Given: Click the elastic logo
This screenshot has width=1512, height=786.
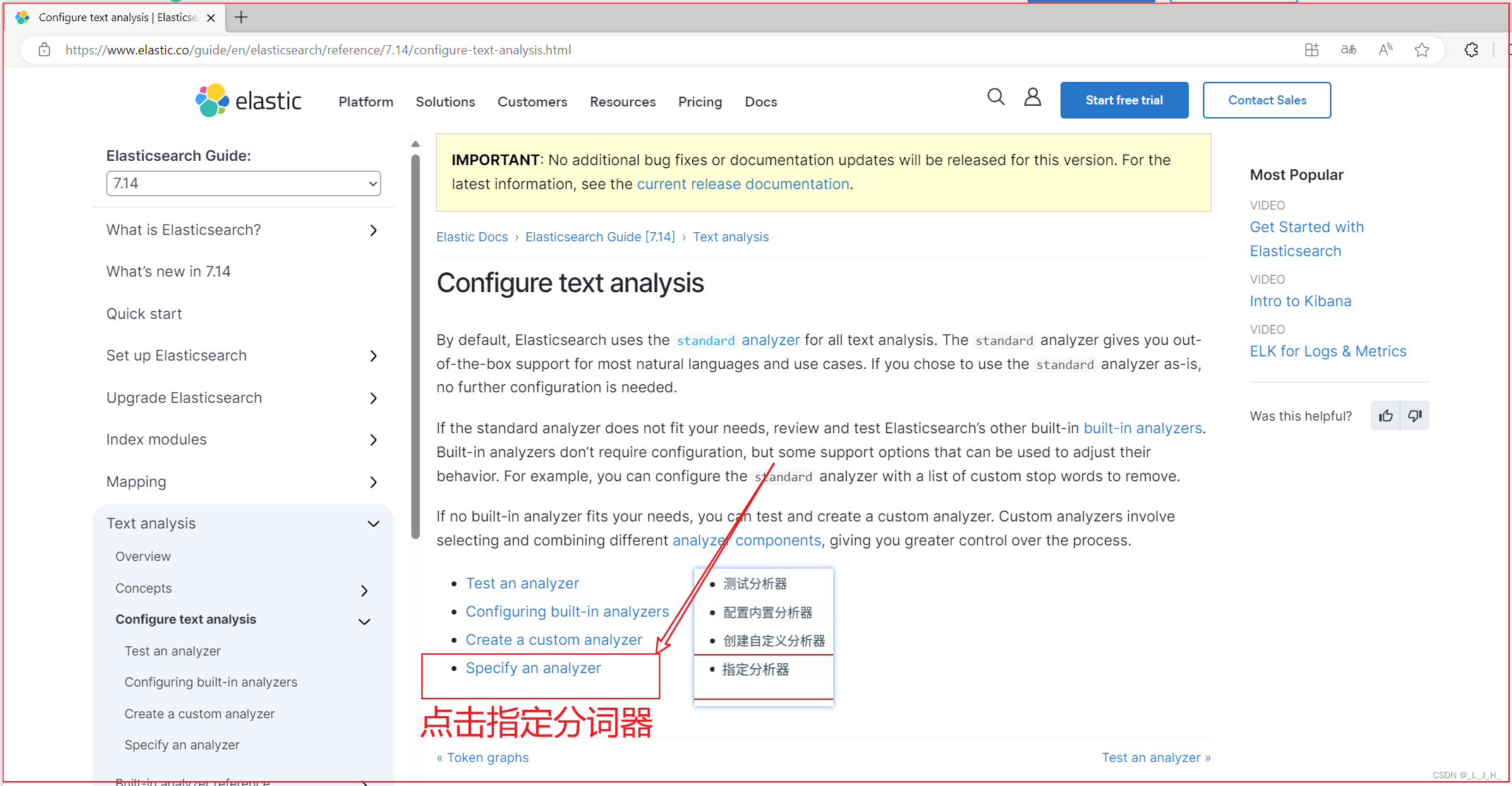Looking at the screenshot, I should (248, 101).
